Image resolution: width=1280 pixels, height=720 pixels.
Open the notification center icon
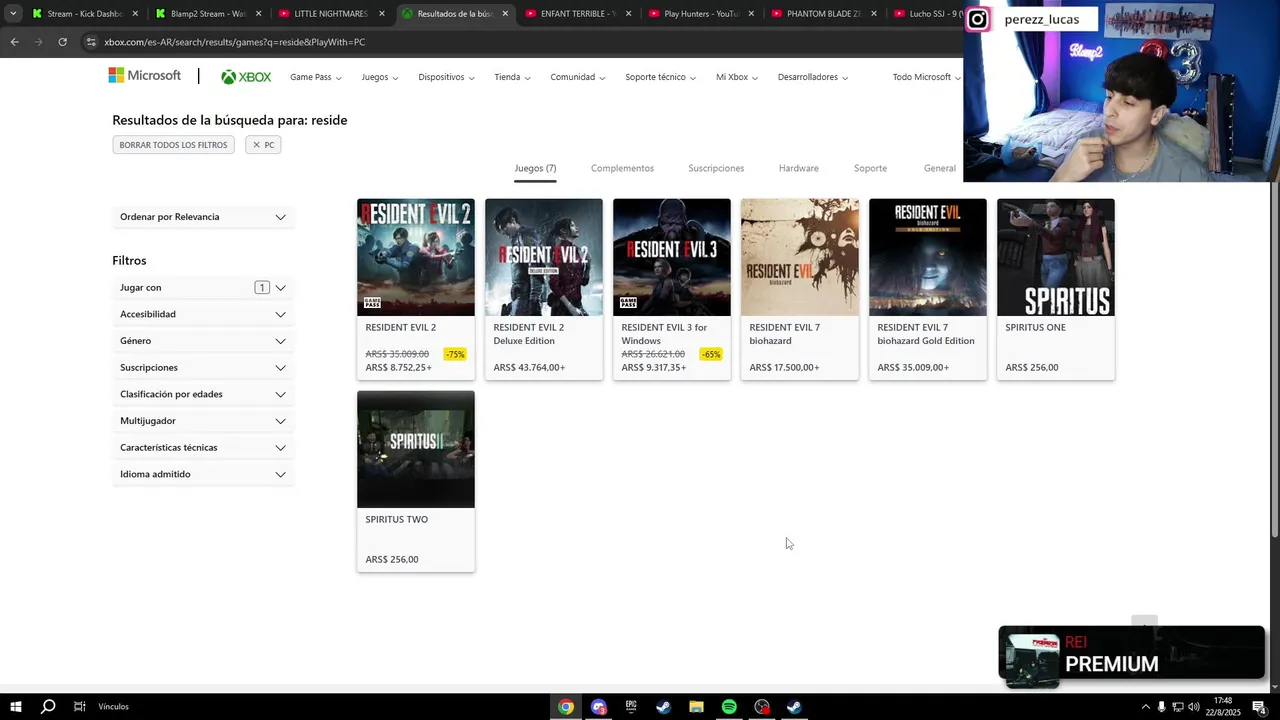coord(1259,707)
